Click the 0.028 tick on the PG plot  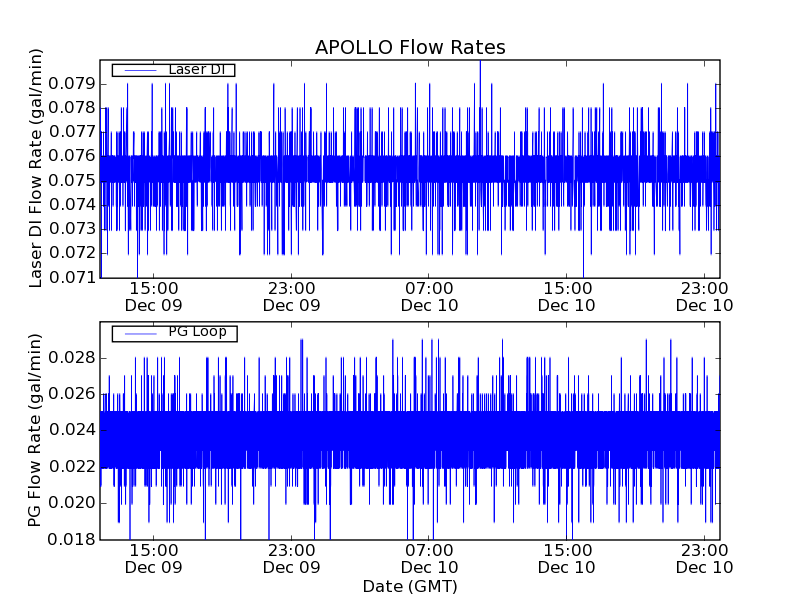(x=72, y=358)
